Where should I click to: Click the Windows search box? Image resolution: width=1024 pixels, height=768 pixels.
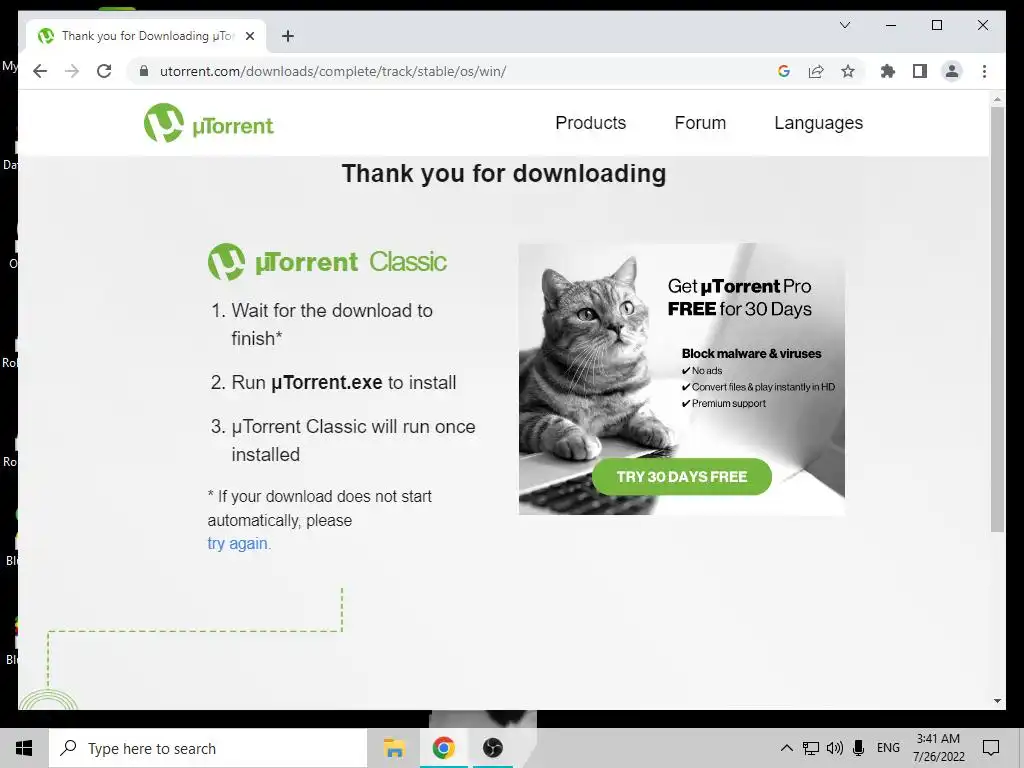(208, 748)
